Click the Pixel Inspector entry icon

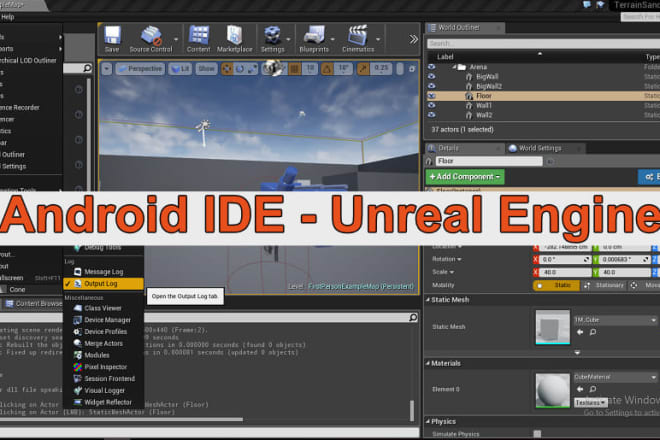click(x=77, y=367)
